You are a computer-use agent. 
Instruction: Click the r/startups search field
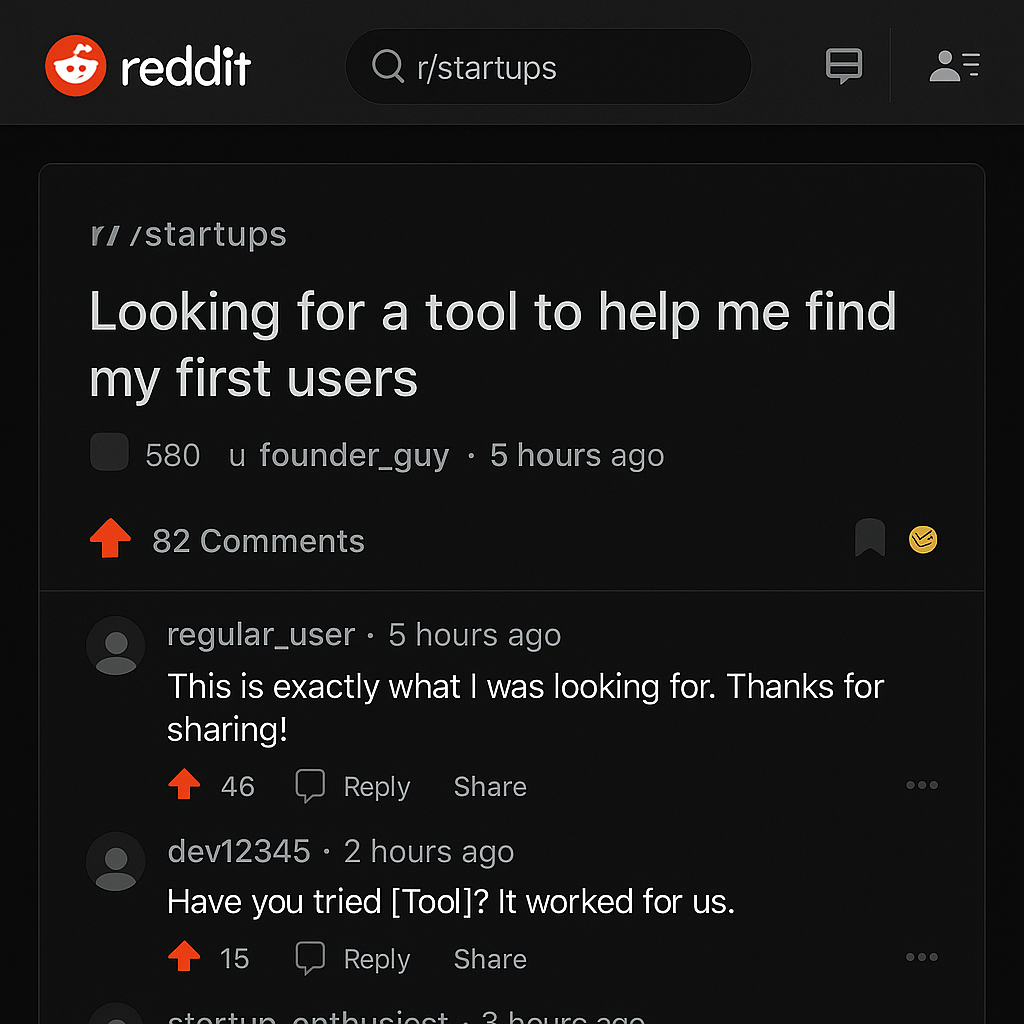pos(548,66)
